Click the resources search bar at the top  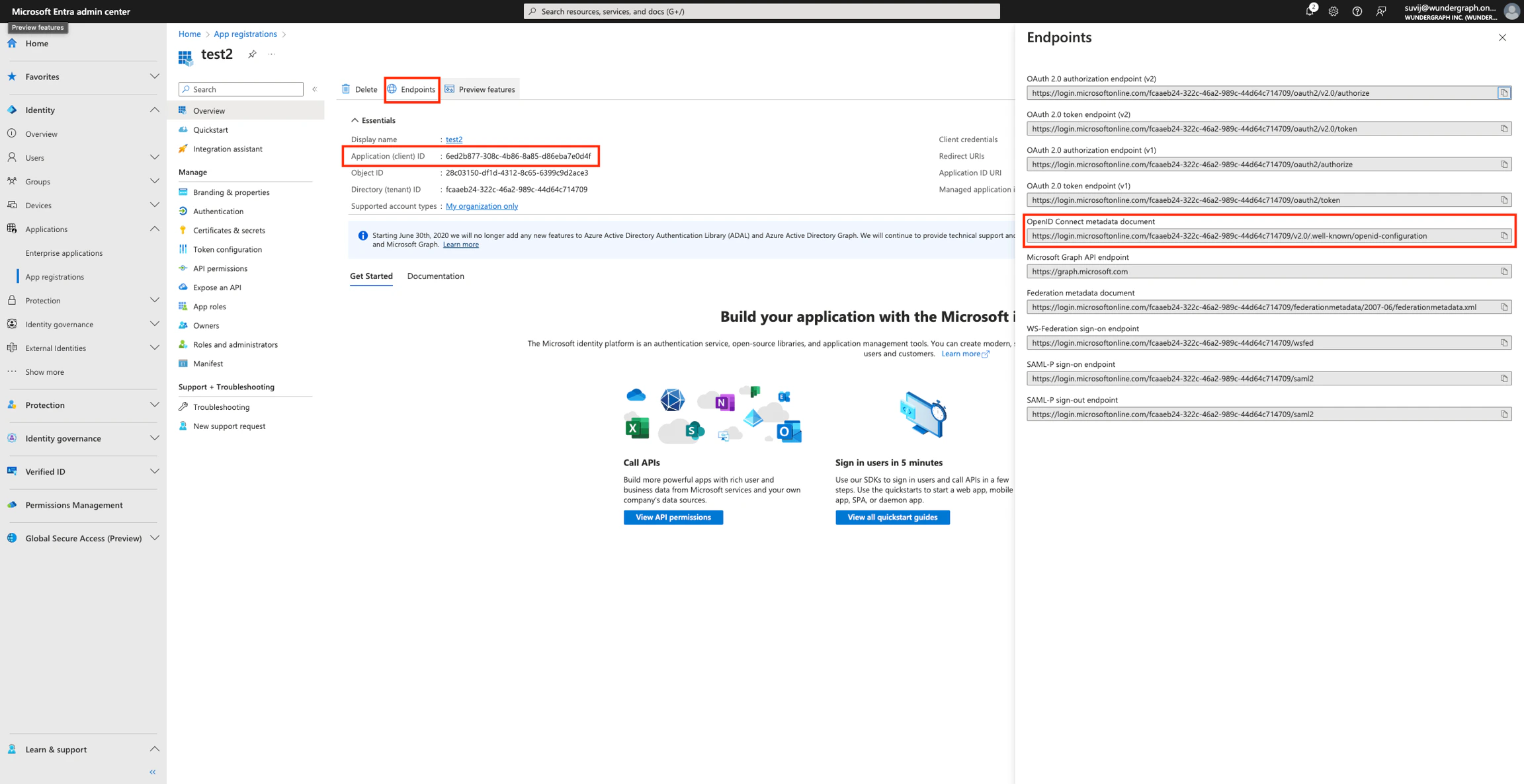[761, 11]
